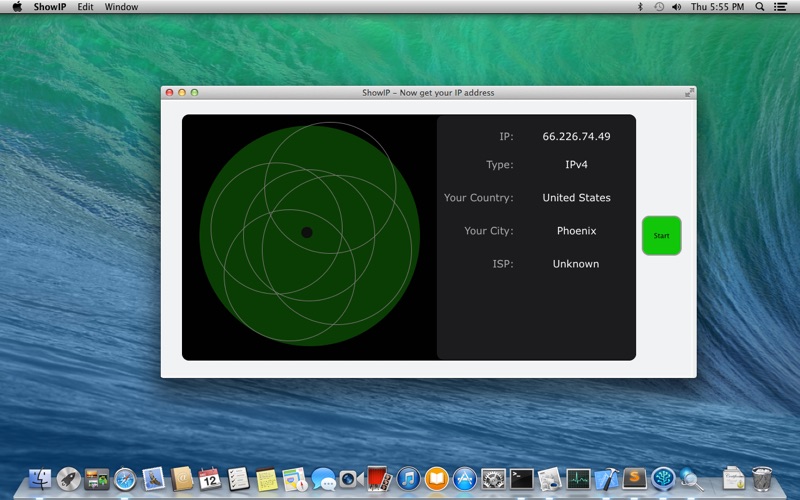Screen dimensions: 800x500
Task: Zoom the ShowIP window with the green titlebar button
Action: coord(194,92)
